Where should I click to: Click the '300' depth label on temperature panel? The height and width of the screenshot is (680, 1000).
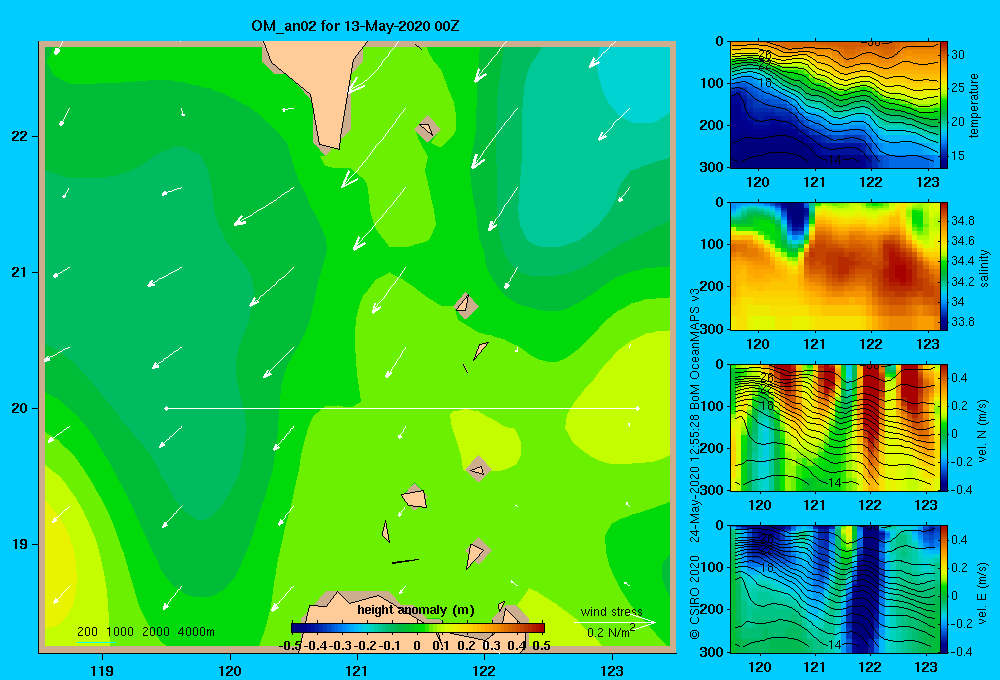pyautogui.click(x=712, y=167)
